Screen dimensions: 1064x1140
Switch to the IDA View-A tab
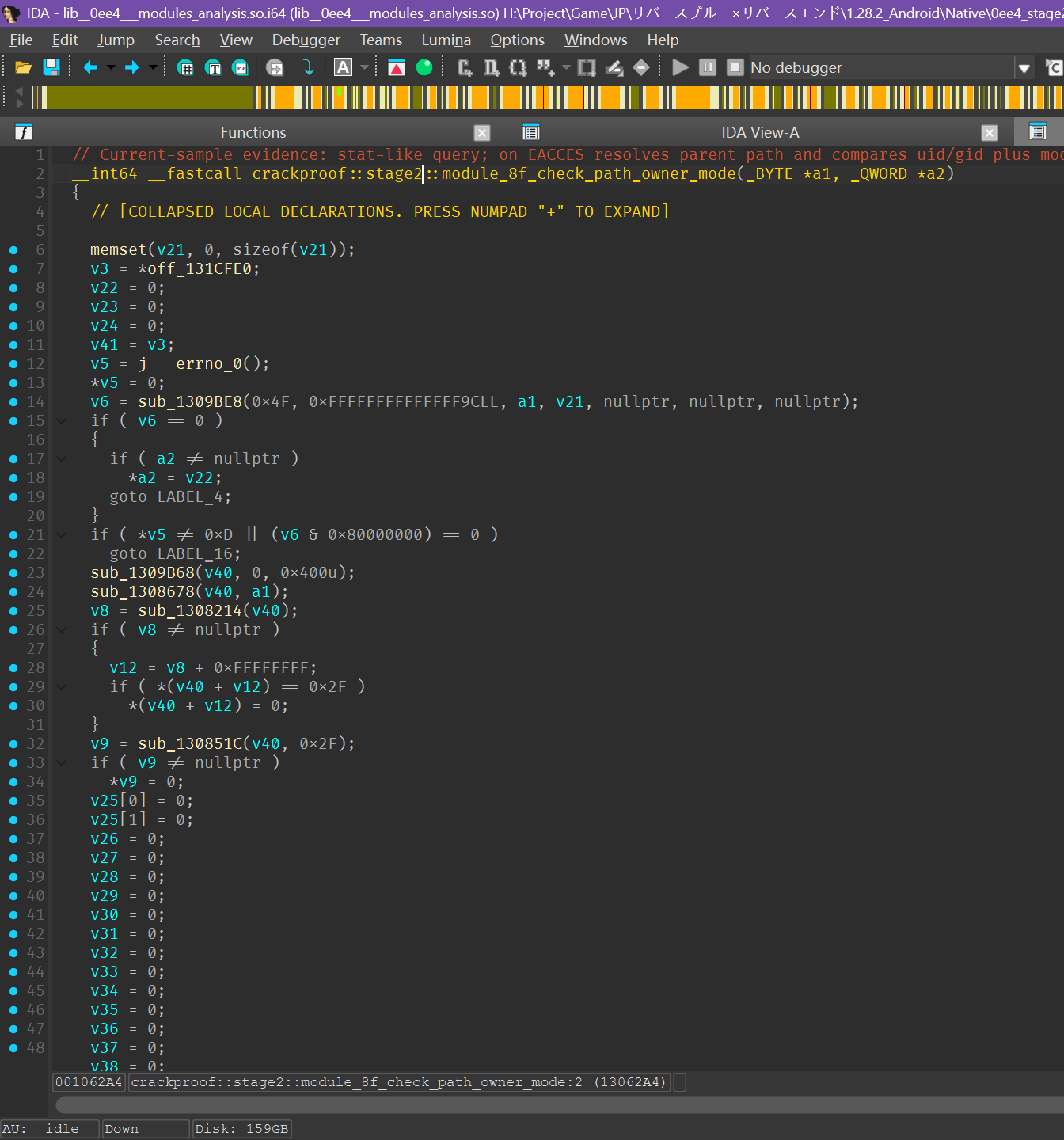(x=760, y=133)
